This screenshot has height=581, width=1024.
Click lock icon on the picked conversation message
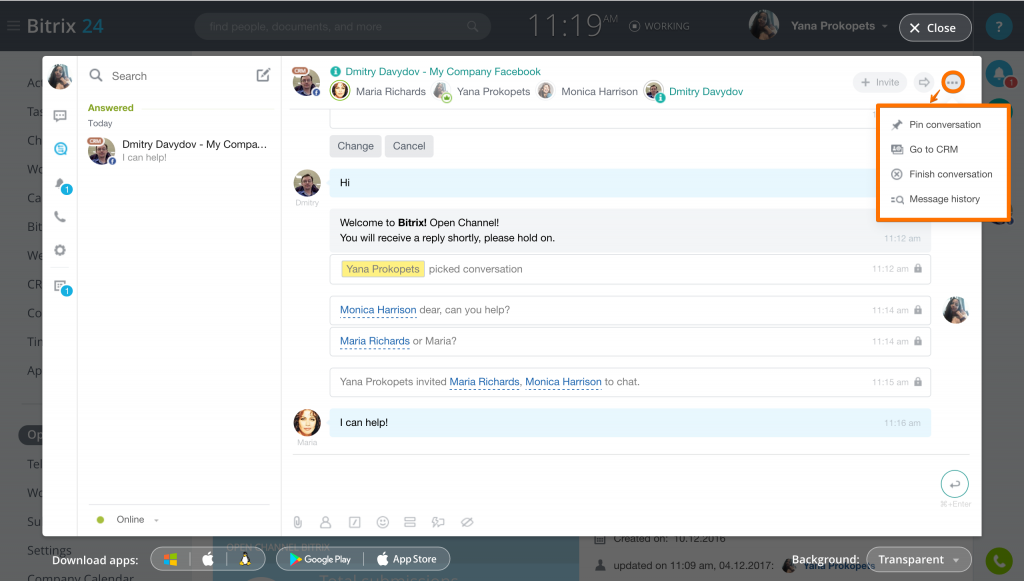pyautogui.click(x=918, y=268)
